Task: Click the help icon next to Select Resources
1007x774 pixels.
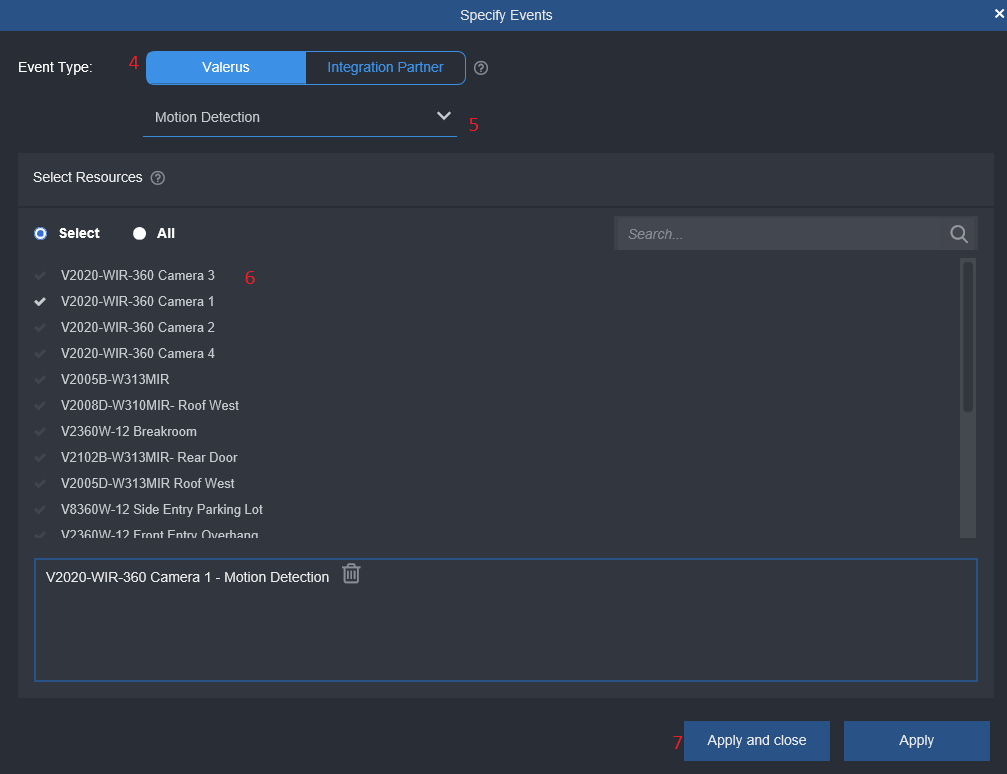Action: (x=157, y=178)
